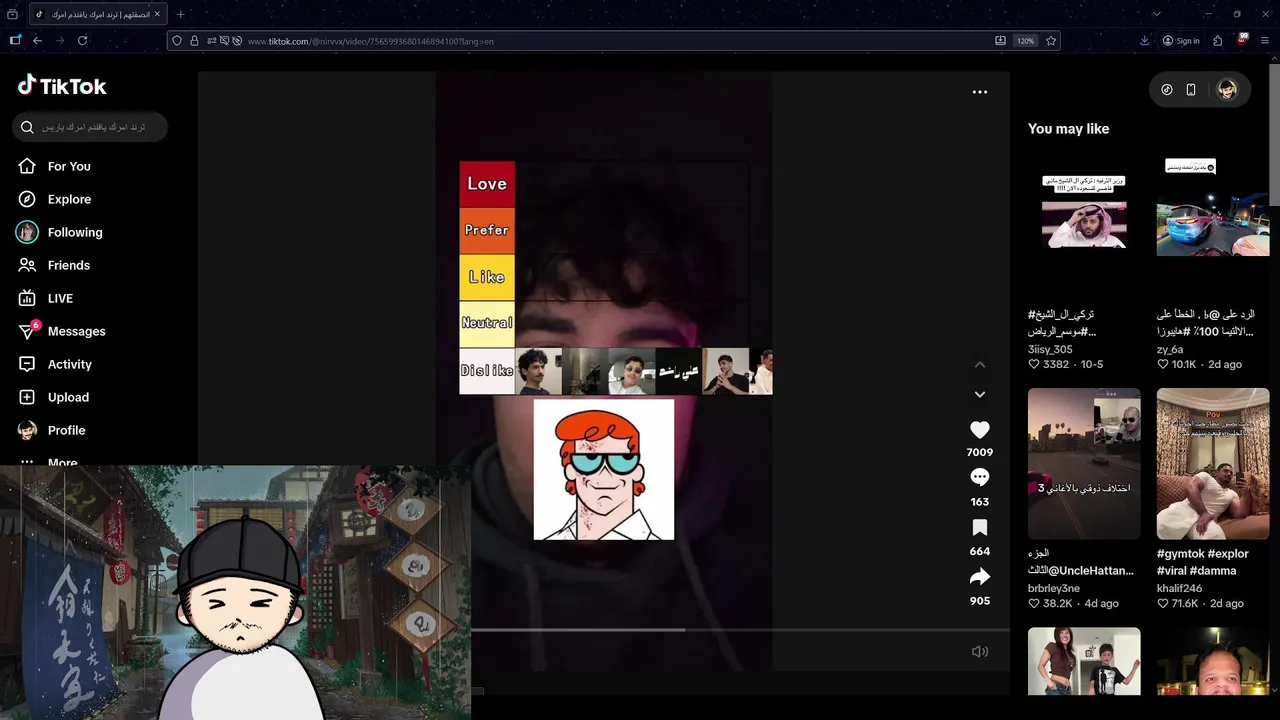
Task: Open the TikTok home logo
Action: pyautogui.click(x=62, y=86)
